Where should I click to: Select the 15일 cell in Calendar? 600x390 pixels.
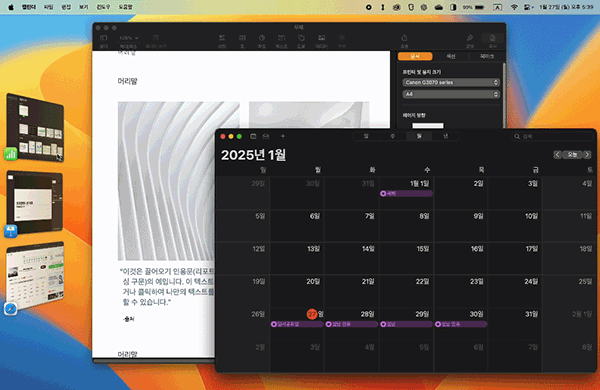point(406,258)
